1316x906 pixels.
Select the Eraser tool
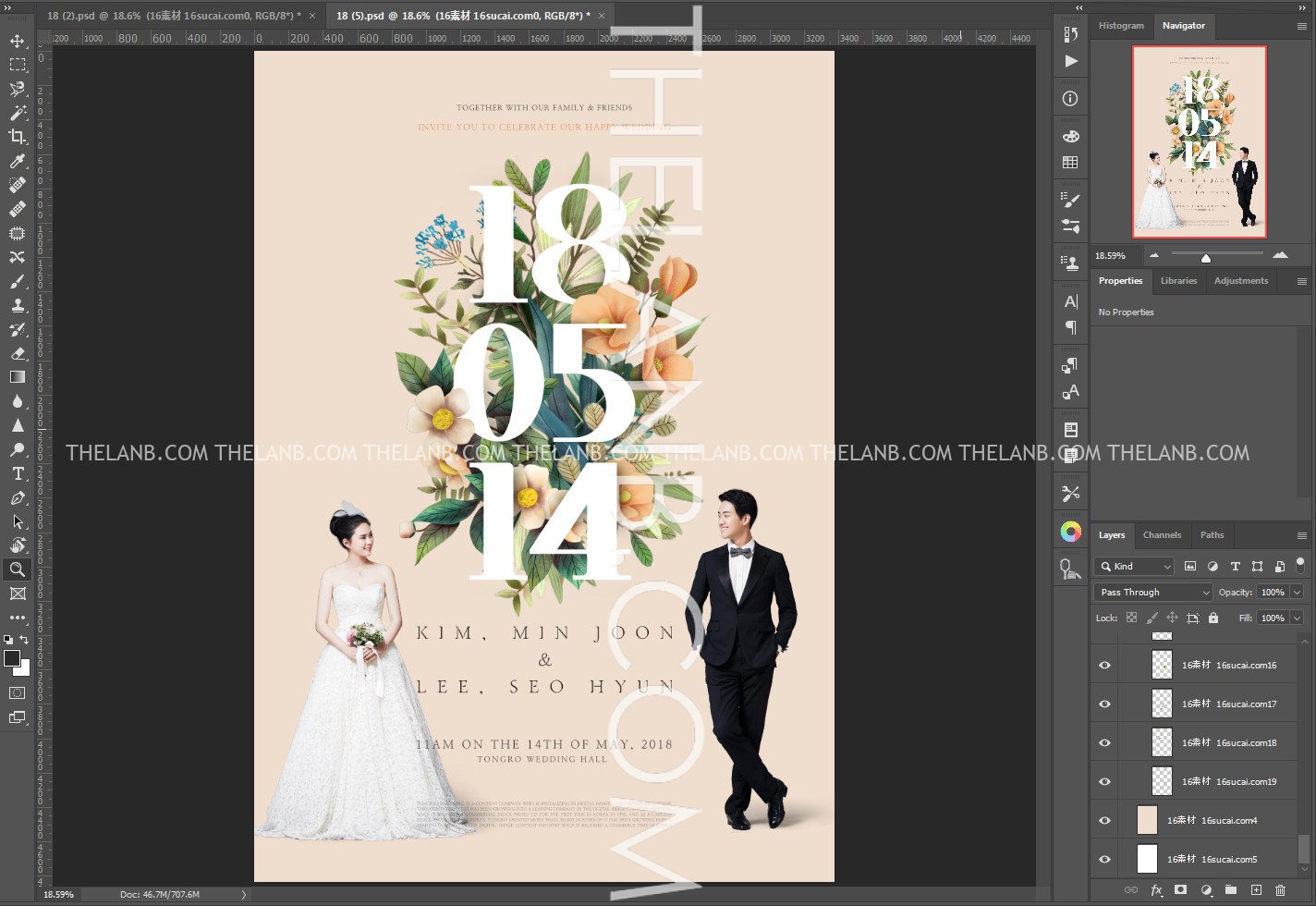[18, 353]
